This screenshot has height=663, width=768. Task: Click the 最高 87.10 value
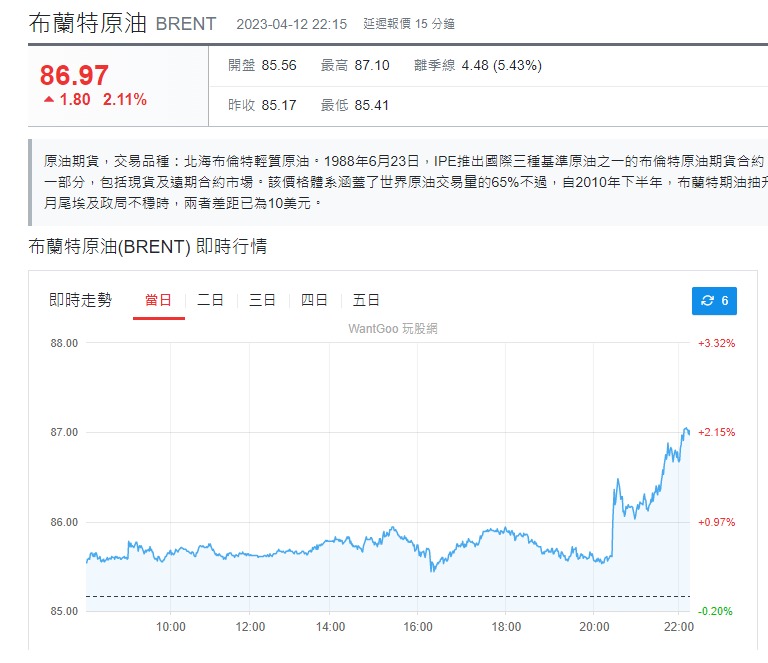[x=369, y=66]
